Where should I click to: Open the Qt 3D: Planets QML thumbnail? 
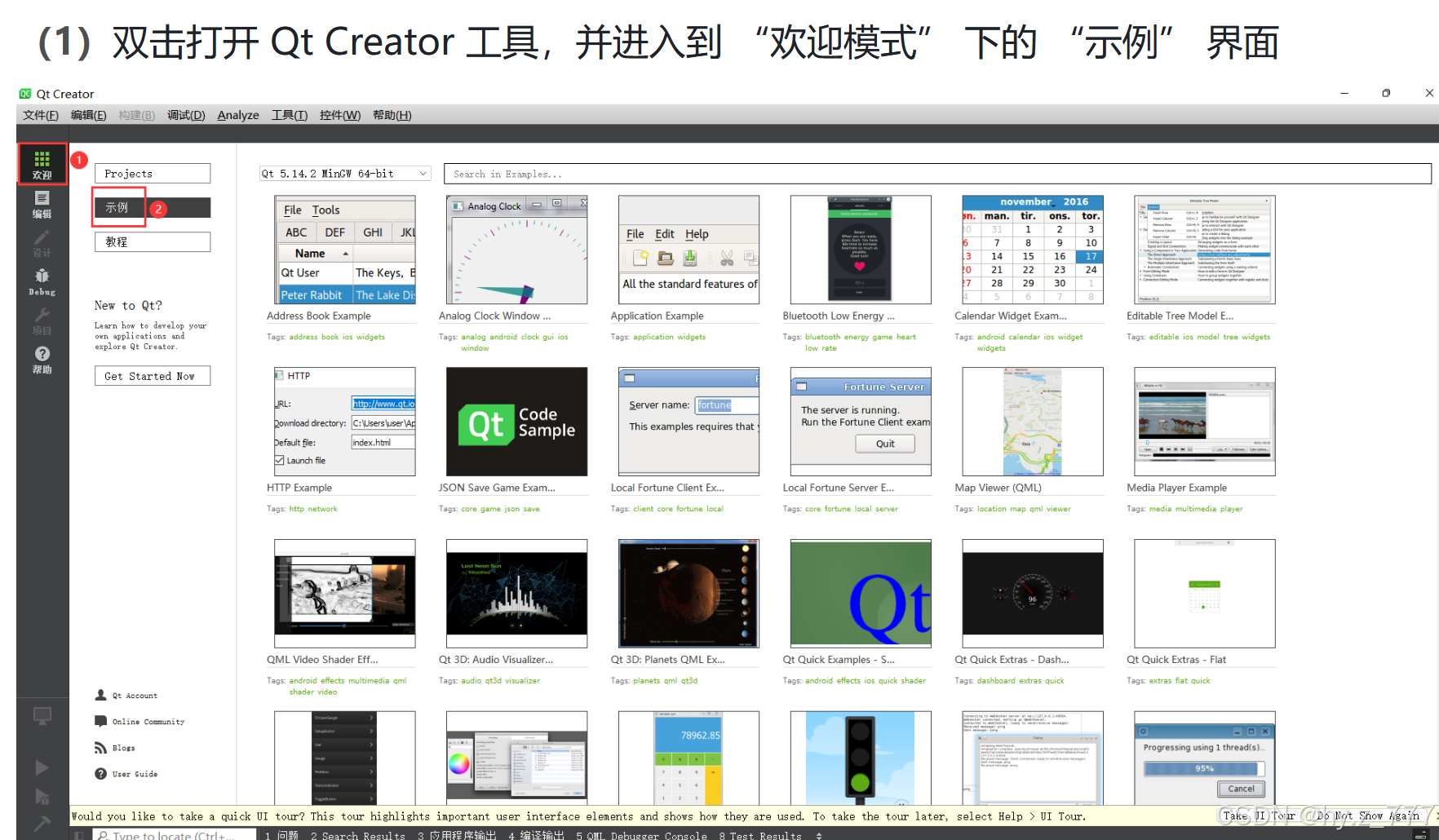[689, 594]
